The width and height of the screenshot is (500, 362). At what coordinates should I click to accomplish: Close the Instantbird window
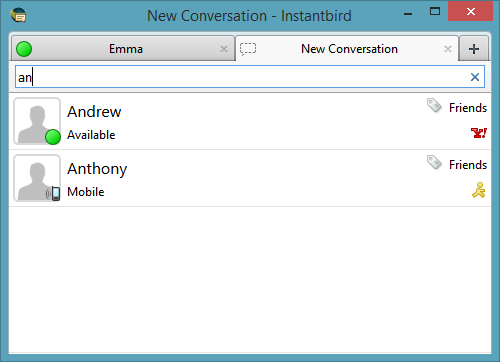470,12
